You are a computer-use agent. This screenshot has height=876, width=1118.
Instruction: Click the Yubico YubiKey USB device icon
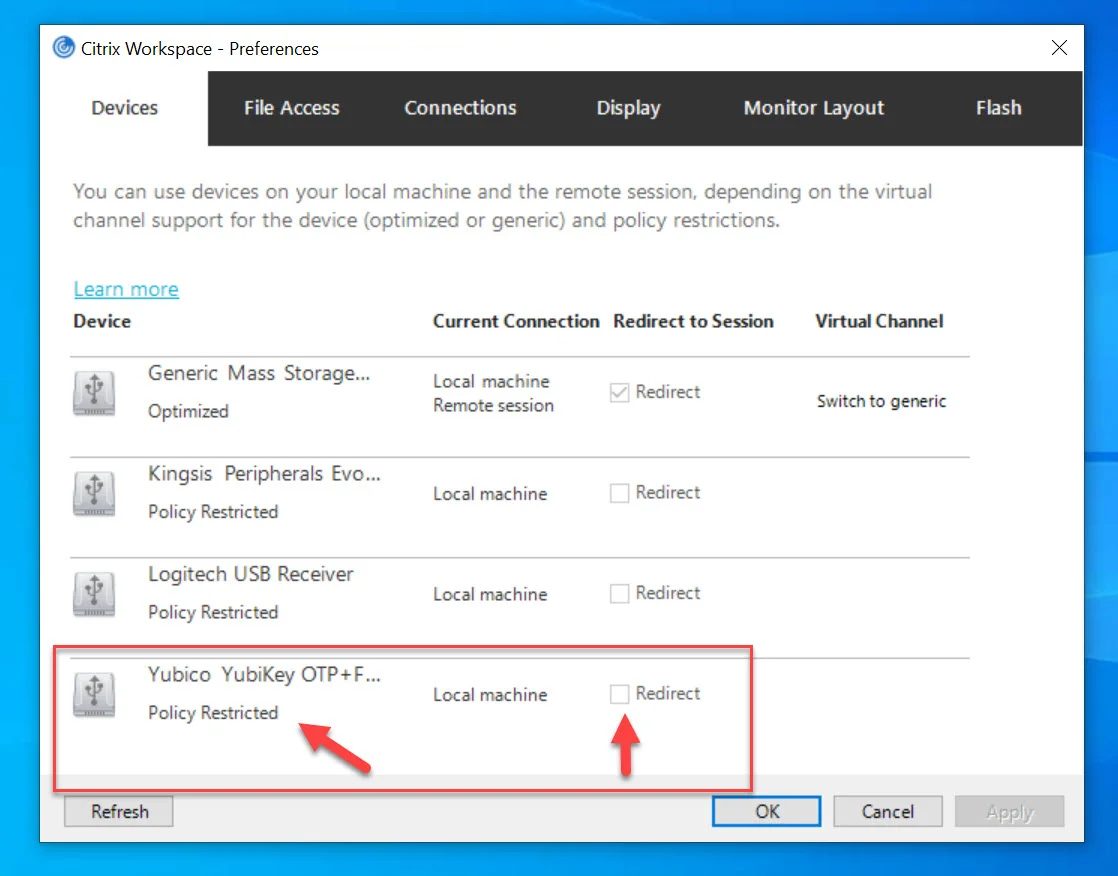[94, 694]
